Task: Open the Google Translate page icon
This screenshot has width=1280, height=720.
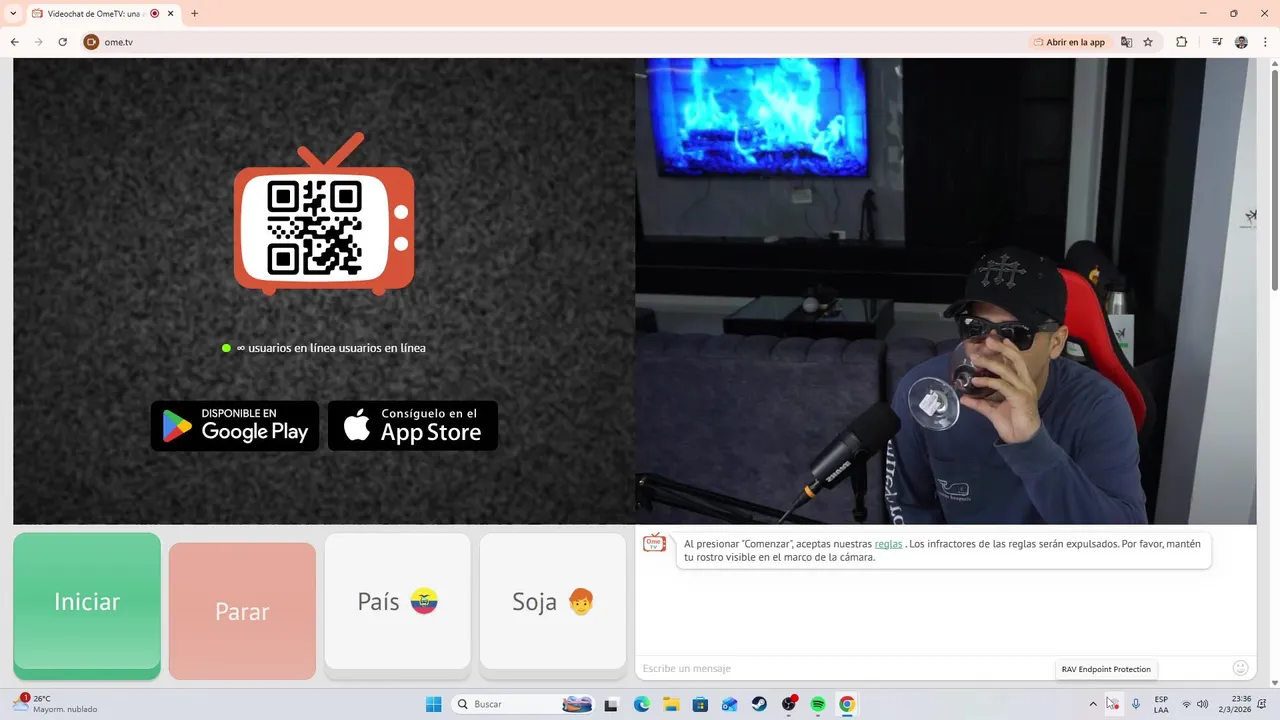Action: 1127,42
